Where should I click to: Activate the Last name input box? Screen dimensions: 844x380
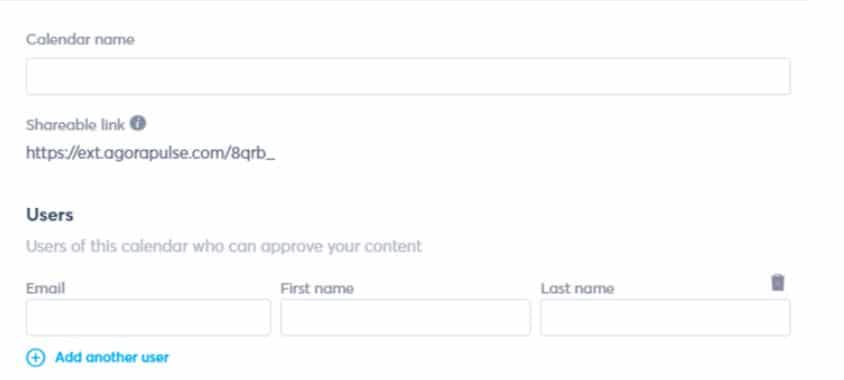click(665, 318)
